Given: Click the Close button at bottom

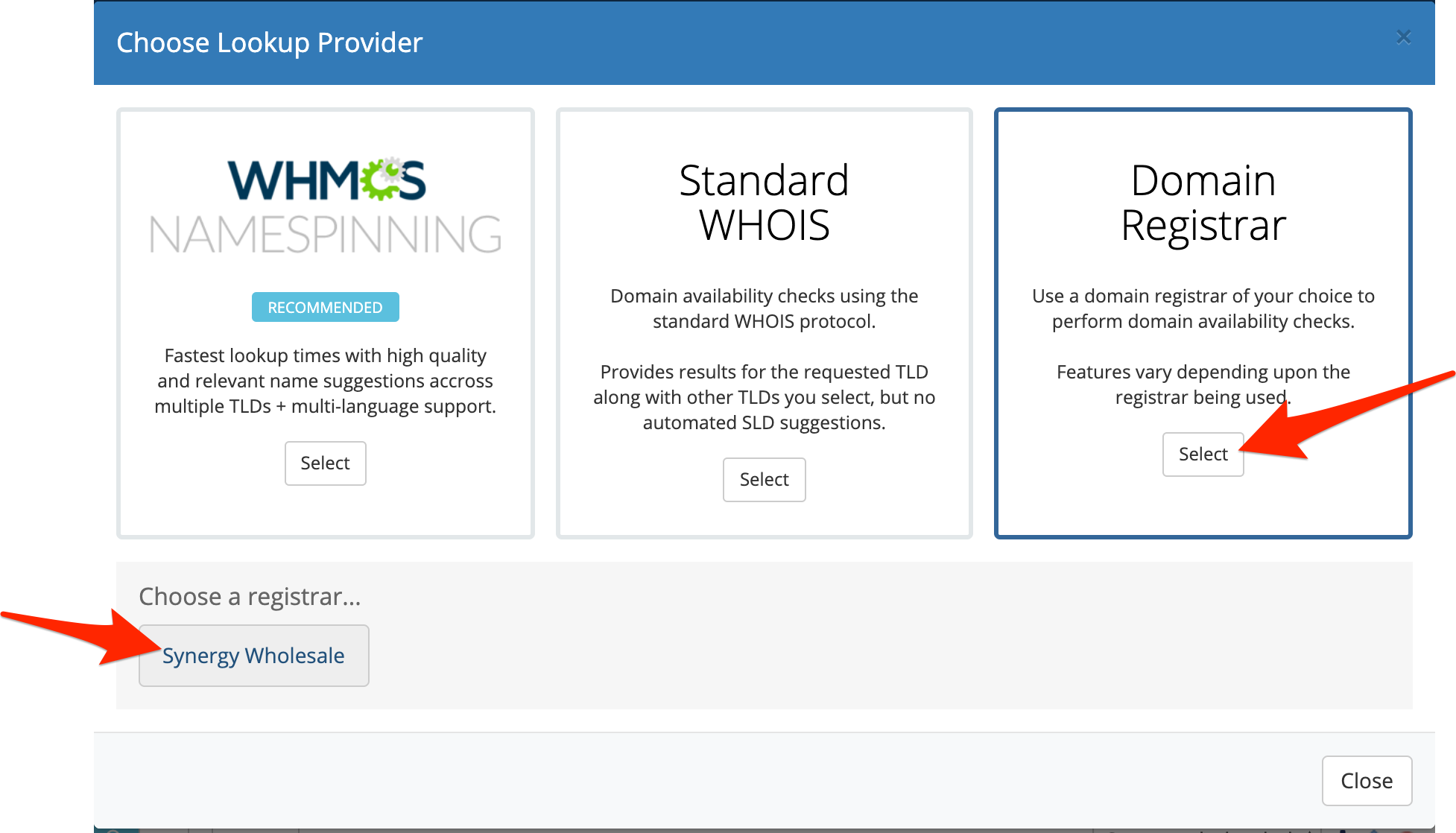Looking at the screenshot, I should pos(1366,780).
